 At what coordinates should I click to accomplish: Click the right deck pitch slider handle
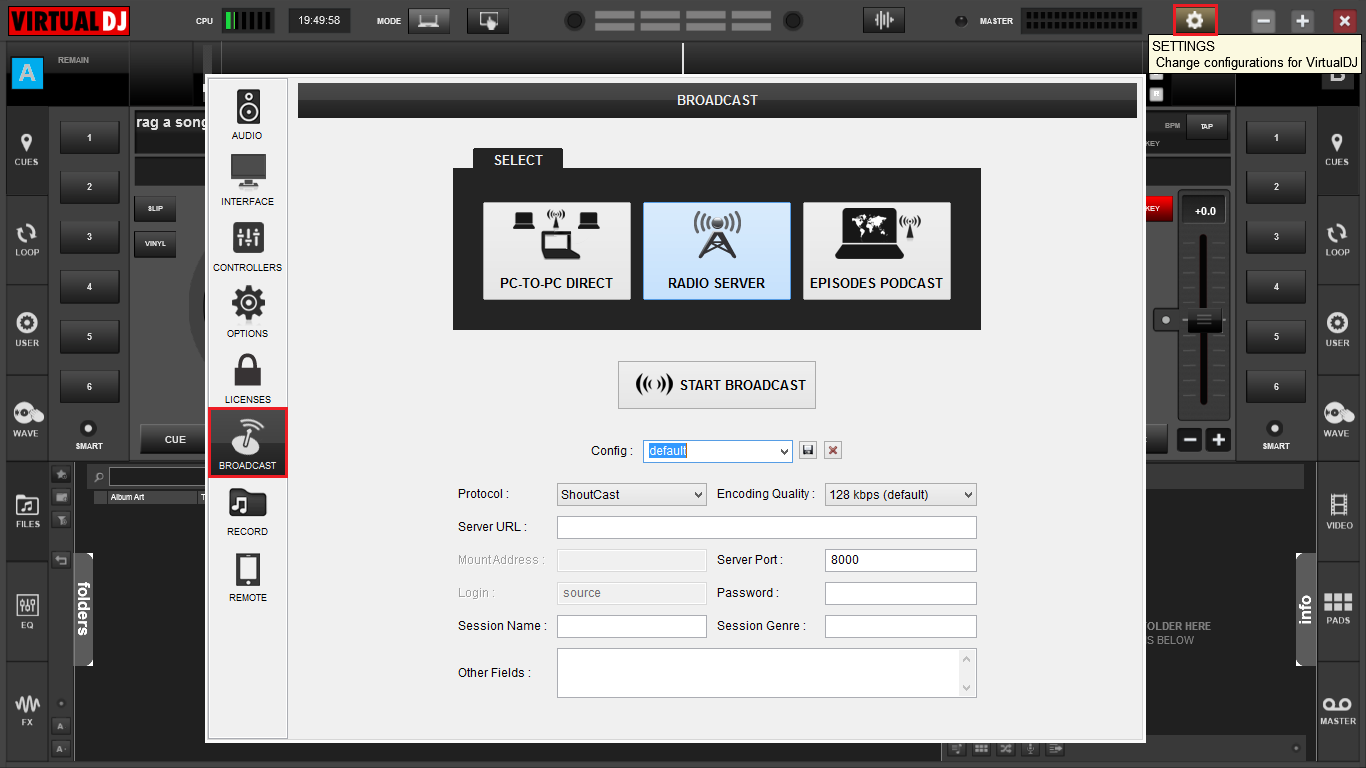tap(1204, 320)
